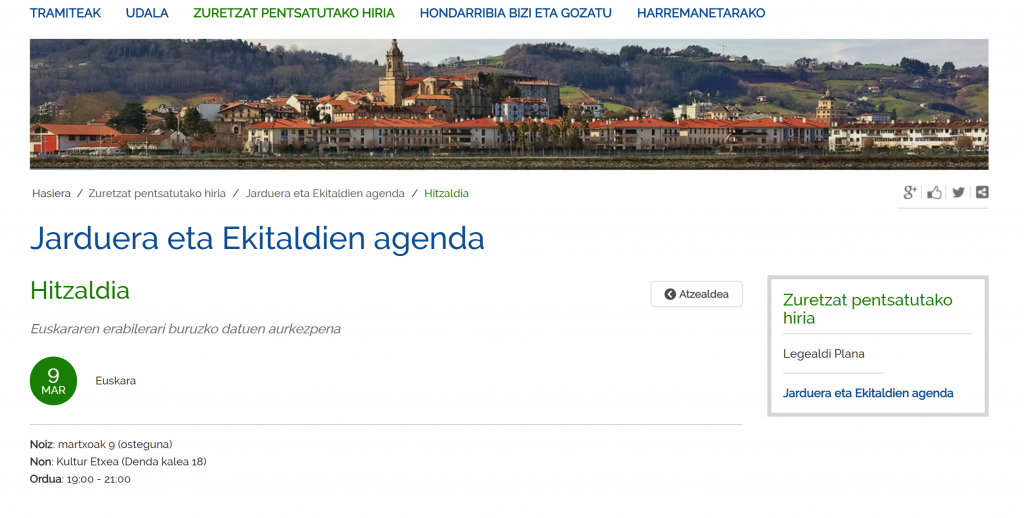The height and width of the screenshot is (518, 1024).
Task: Go to Jarduera eta Ekitaldien agenda breadcrumb
Action: (325, 193)
